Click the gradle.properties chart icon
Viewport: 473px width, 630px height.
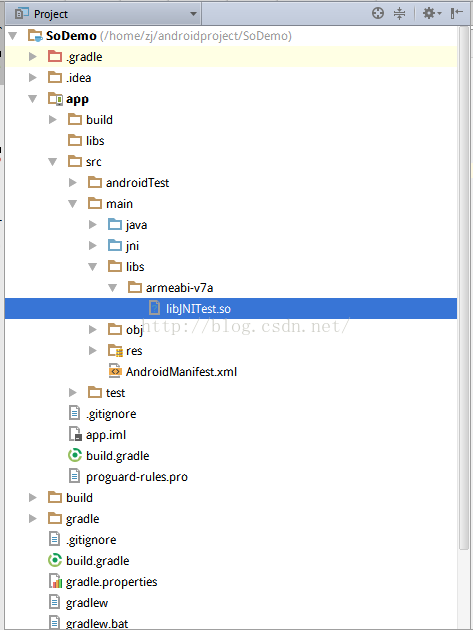click(x=55, y=581)
